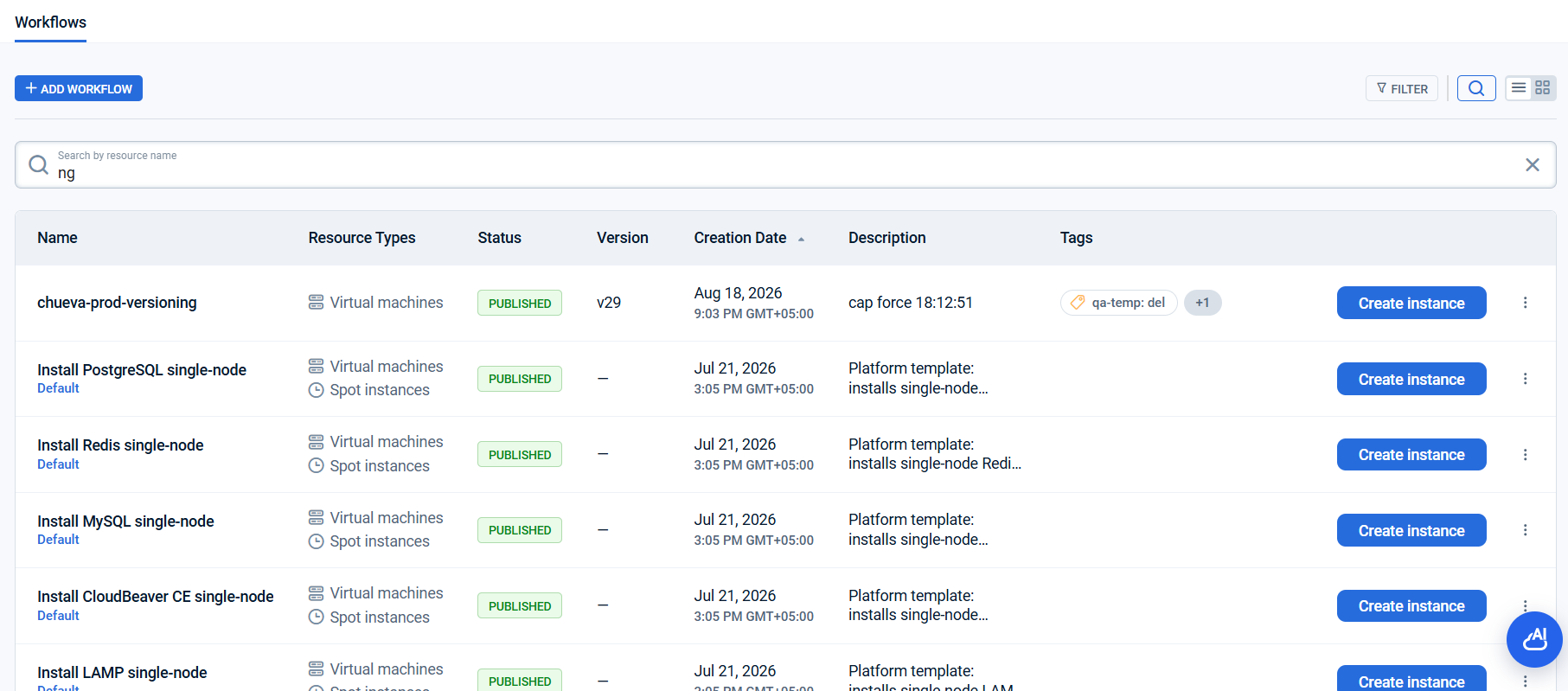Click Redis description 'installs single-node Redi…'
Image resolution: width=1568 pixels, height=691 pixels.
935,464
